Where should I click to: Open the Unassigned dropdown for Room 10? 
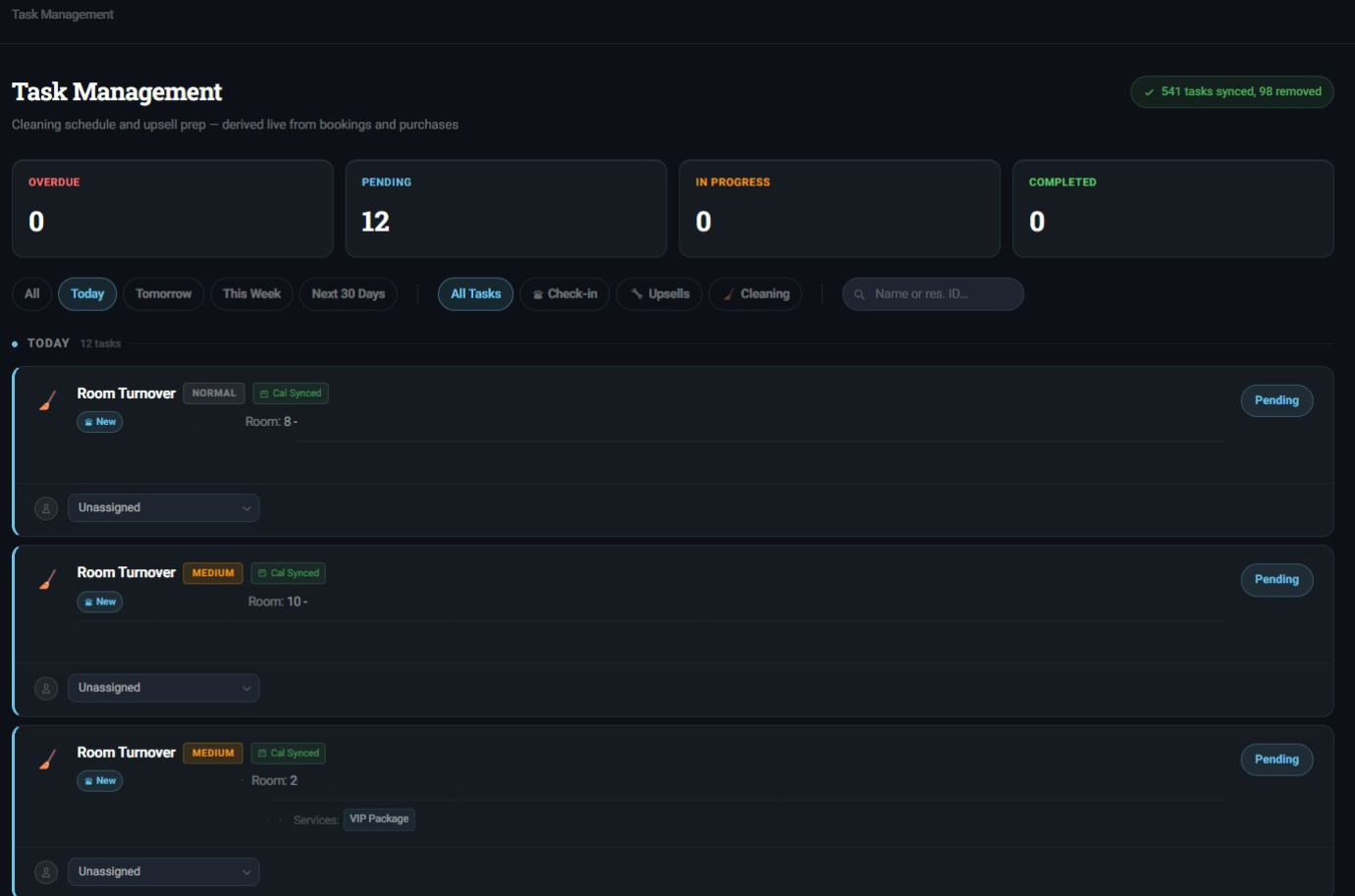[x=164, y=688]
